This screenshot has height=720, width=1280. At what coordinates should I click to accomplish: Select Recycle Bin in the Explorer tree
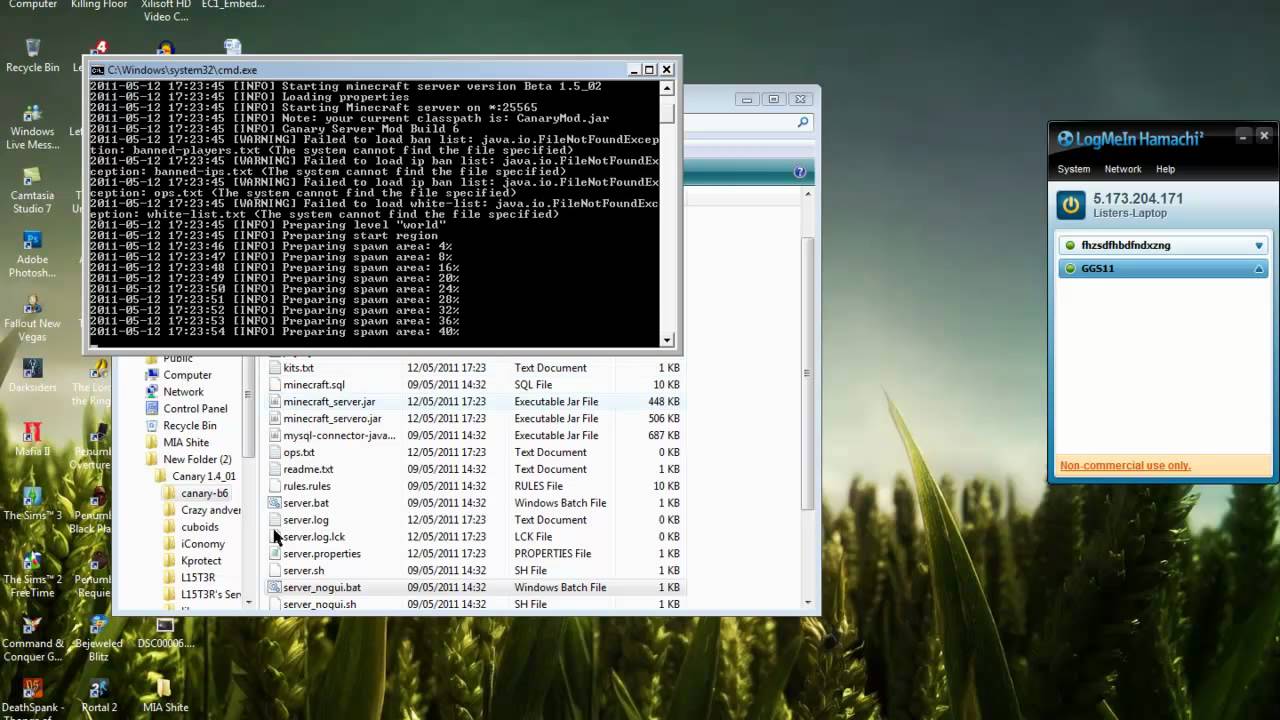click(189, 426)
